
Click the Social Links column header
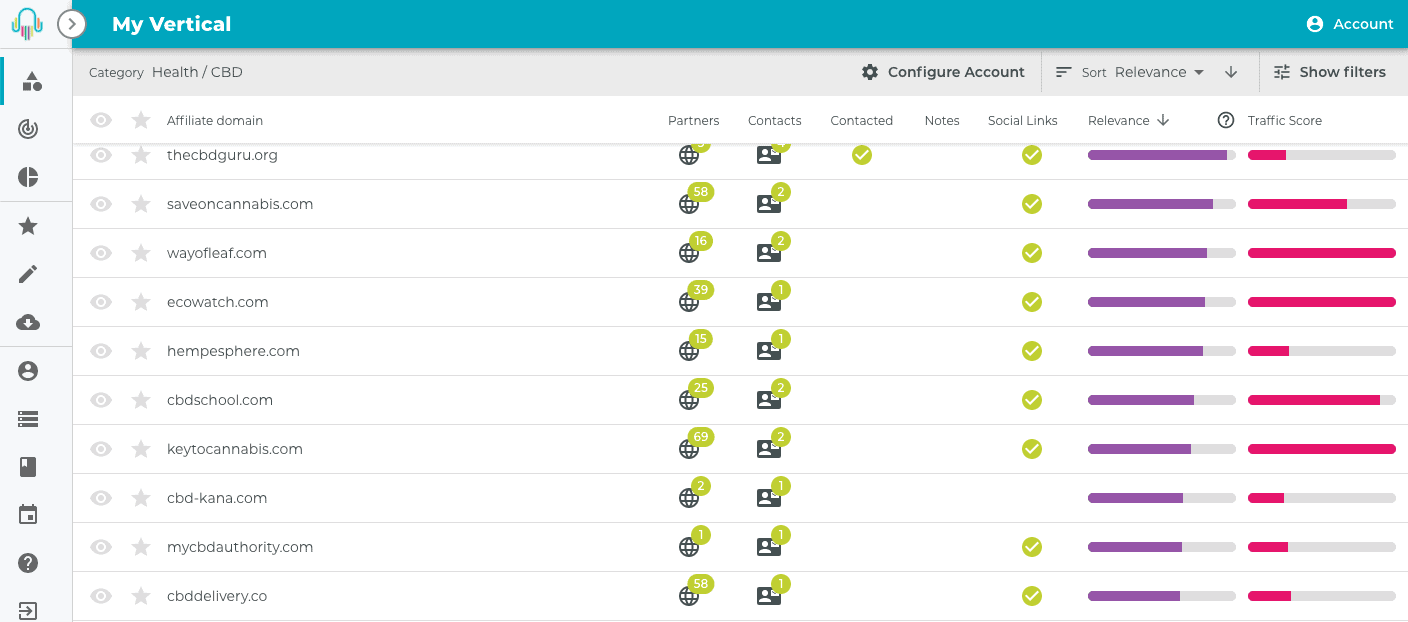(x=1023, y=120)
